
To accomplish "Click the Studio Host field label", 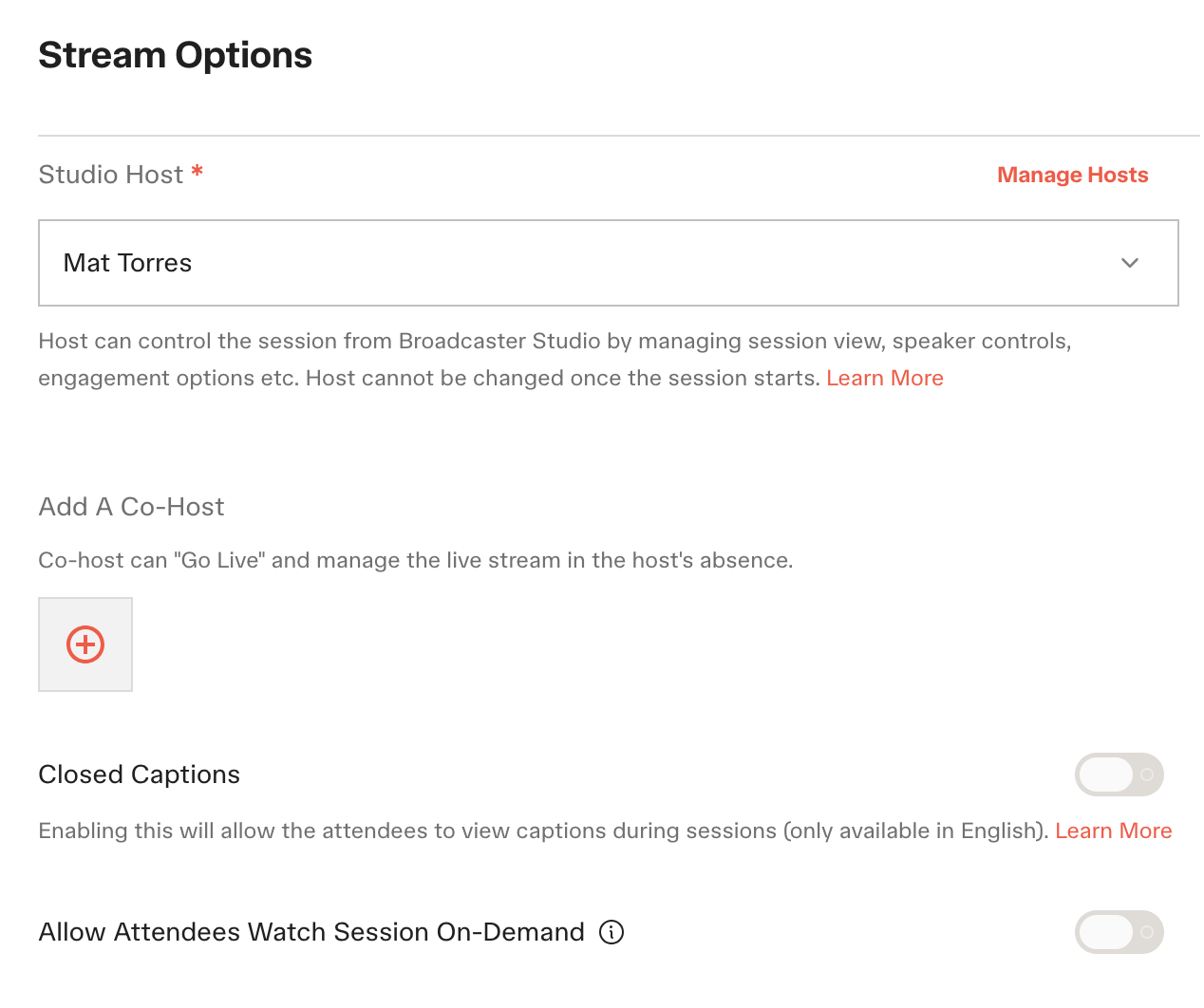I will coord(111,175).
